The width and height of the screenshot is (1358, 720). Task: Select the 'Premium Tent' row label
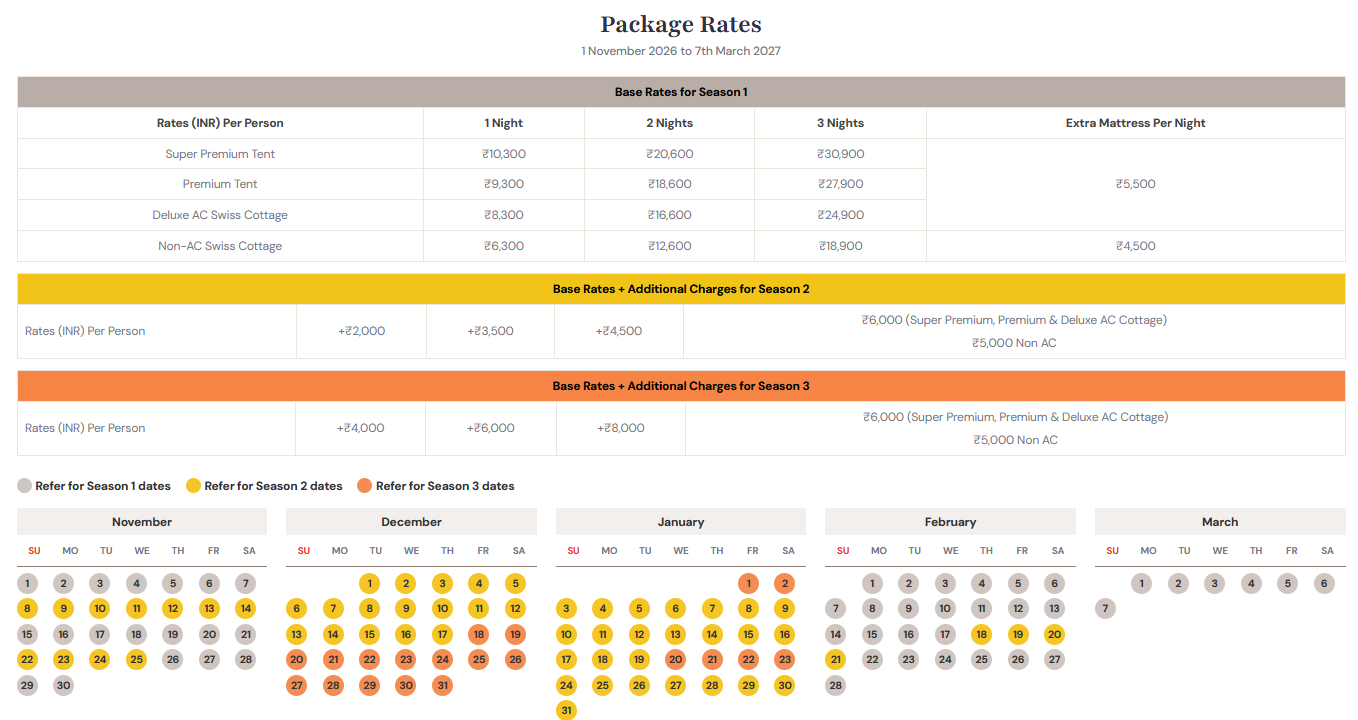coord(220,184)
